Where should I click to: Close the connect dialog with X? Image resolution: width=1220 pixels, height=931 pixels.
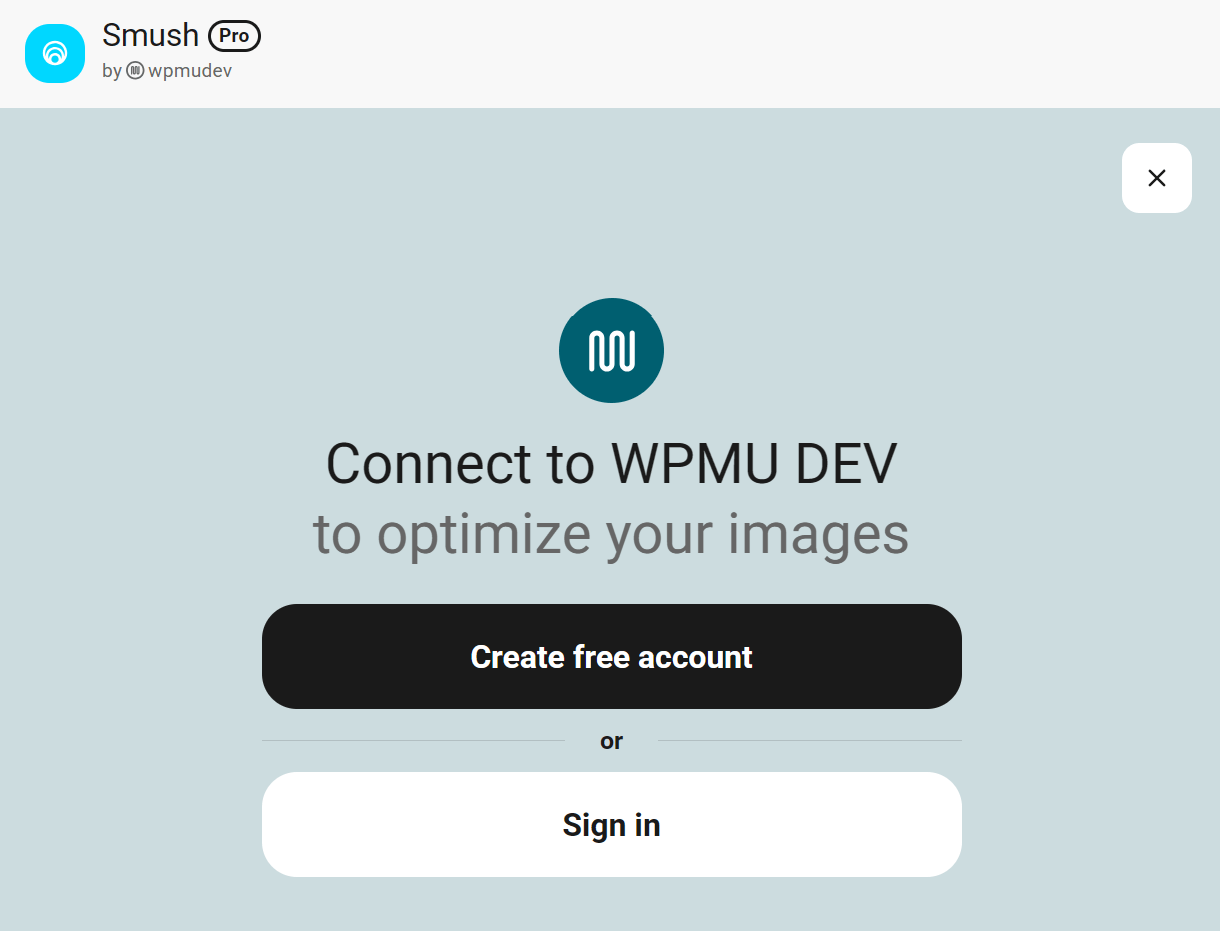pos(1157,178)
